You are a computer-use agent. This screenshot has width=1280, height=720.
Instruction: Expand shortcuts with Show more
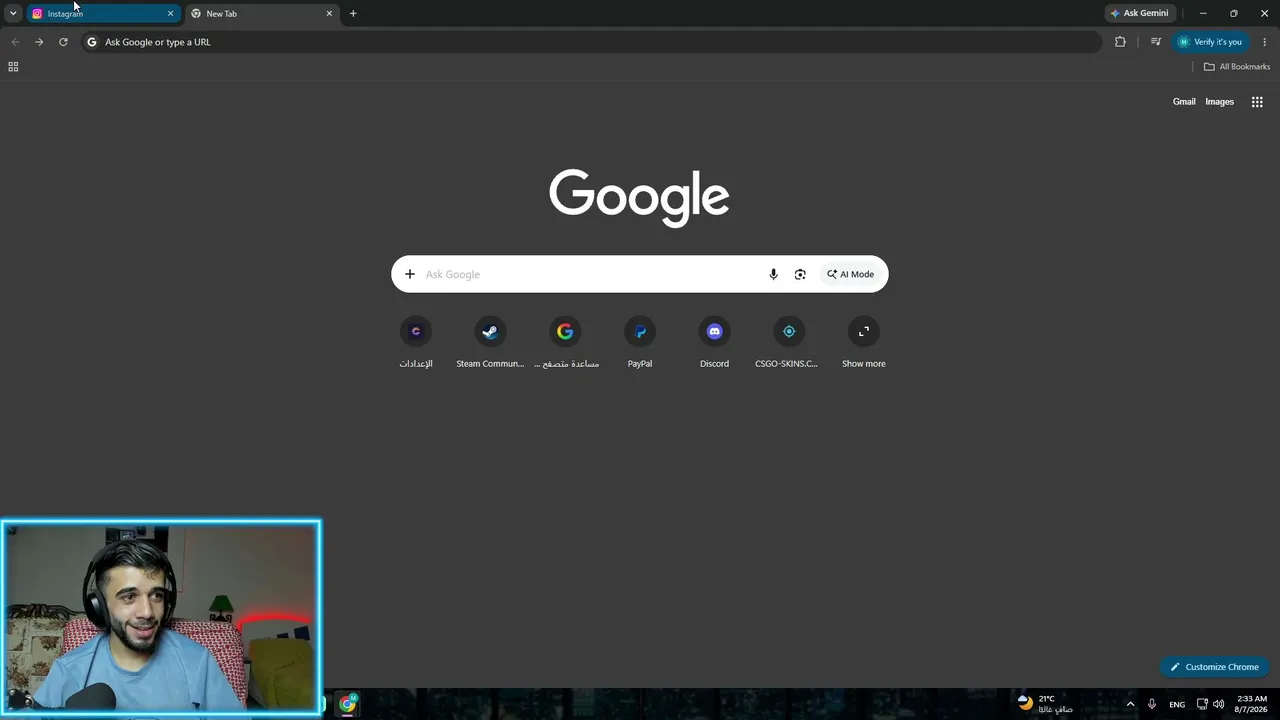tap(864, 343)
